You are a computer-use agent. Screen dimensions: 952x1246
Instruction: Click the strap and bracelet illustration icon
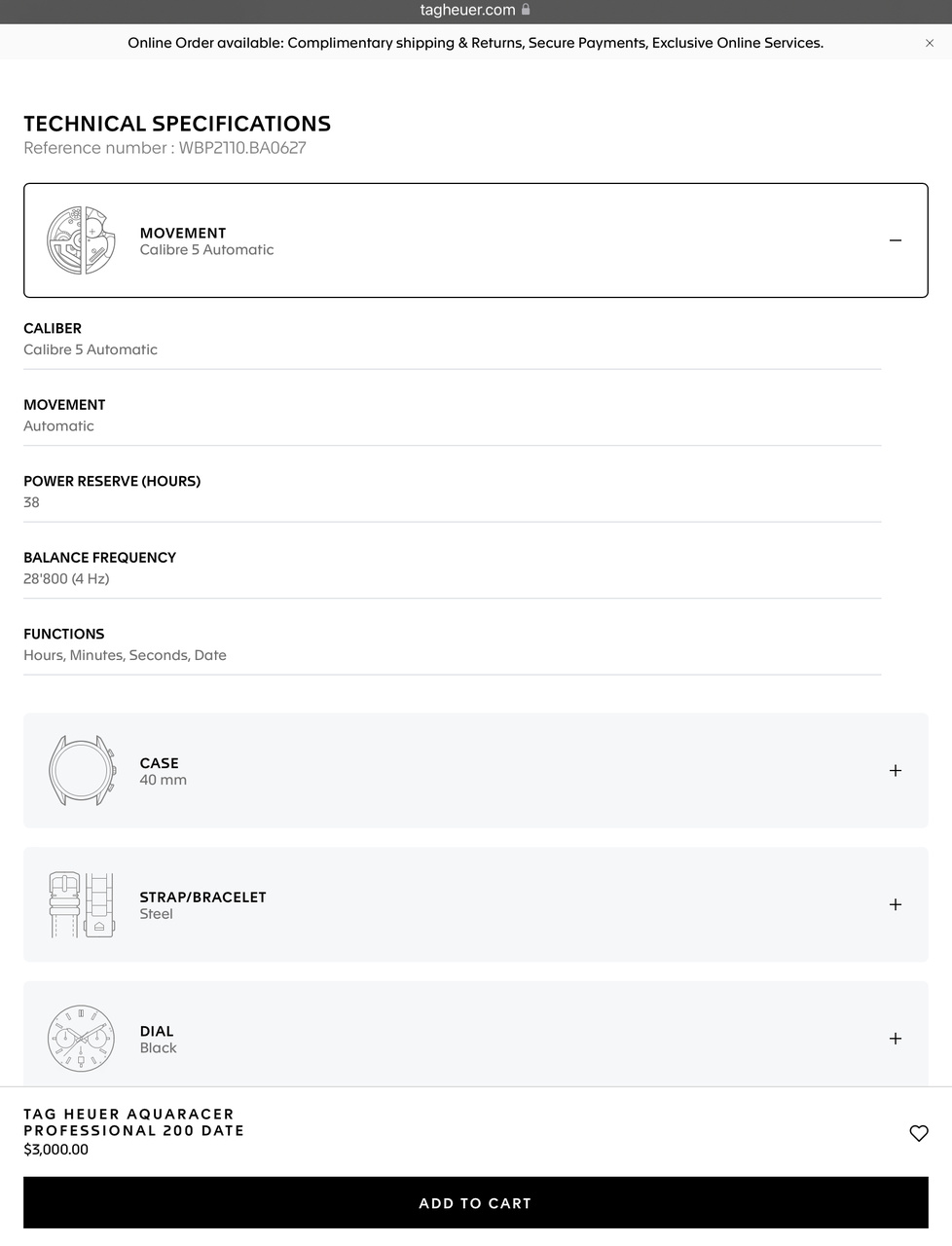(81, 904)
